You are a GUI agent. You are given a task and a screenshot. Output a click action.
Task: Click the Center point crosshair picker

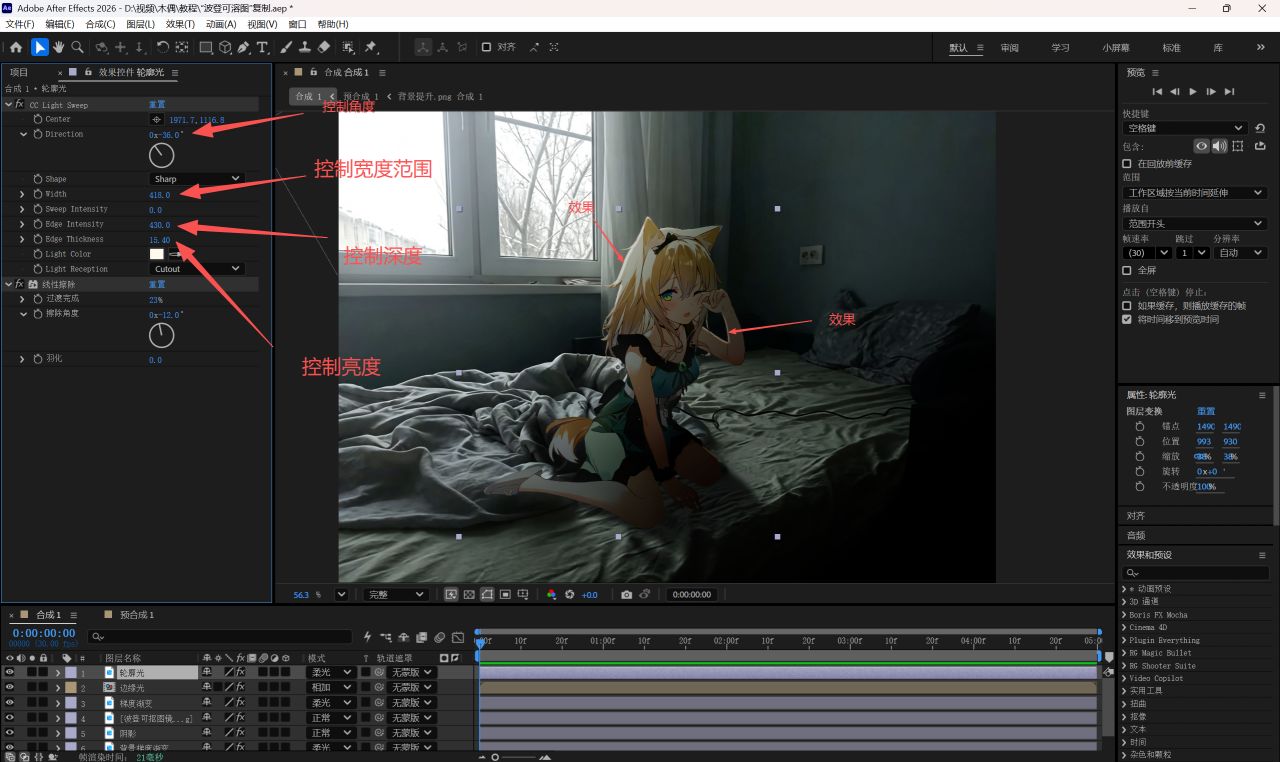pyautogui.click(x=156, y=119)
